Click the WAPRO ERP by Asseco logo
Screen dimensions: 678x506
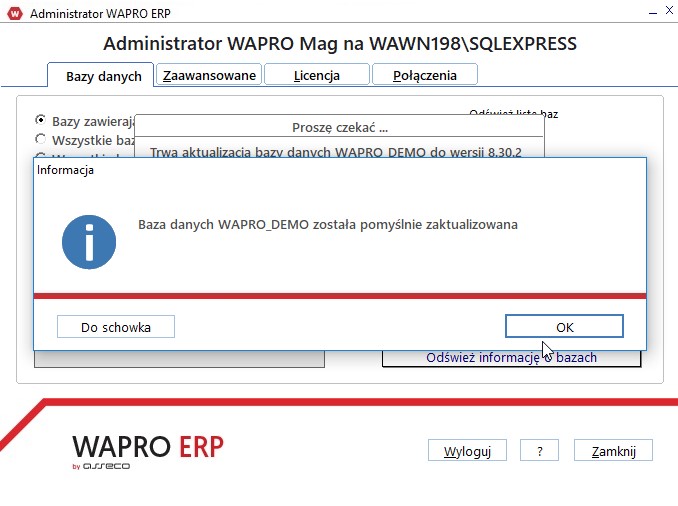pos(147,451)
